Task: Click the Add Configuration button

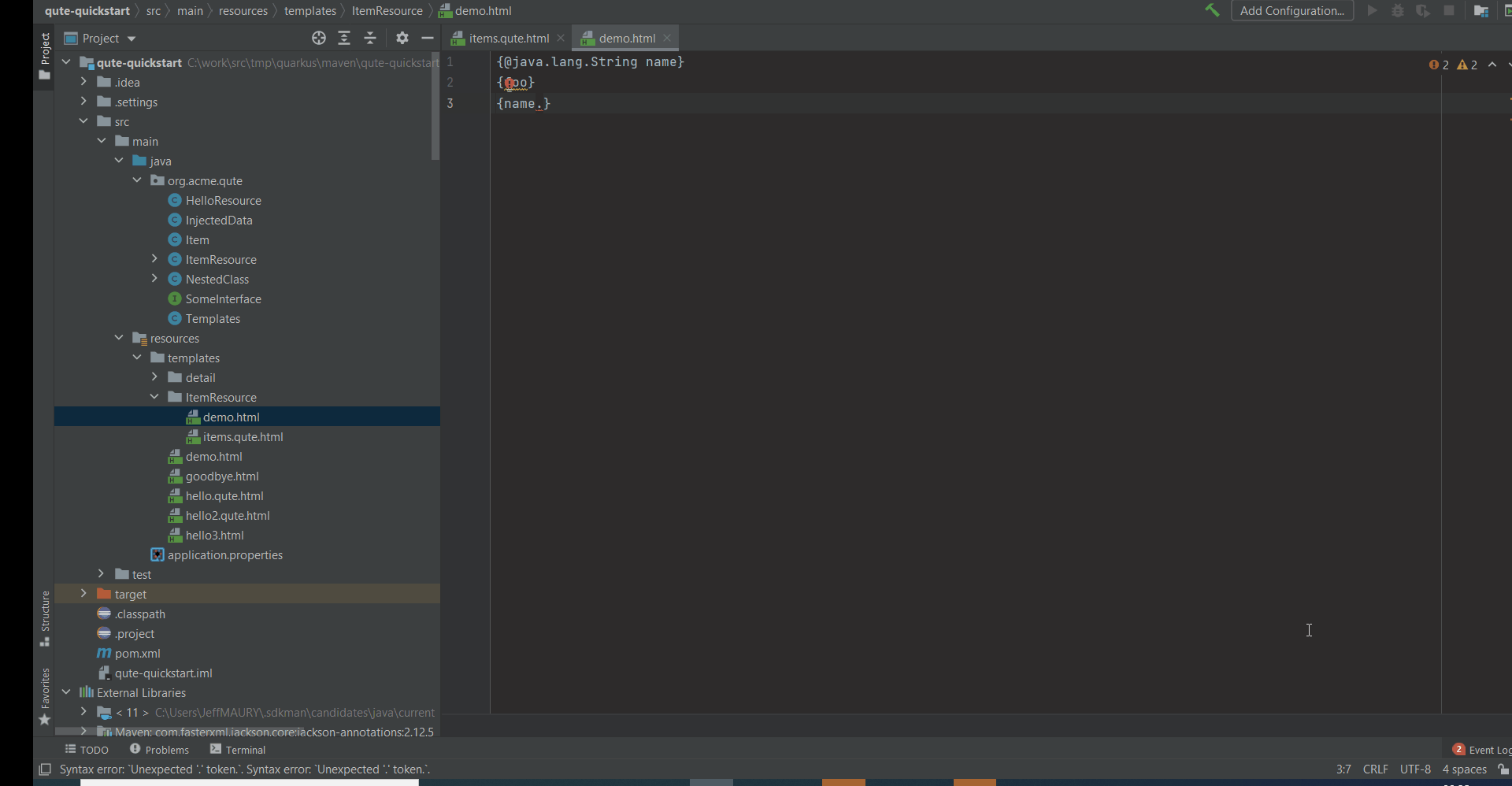Action: 1292,10
